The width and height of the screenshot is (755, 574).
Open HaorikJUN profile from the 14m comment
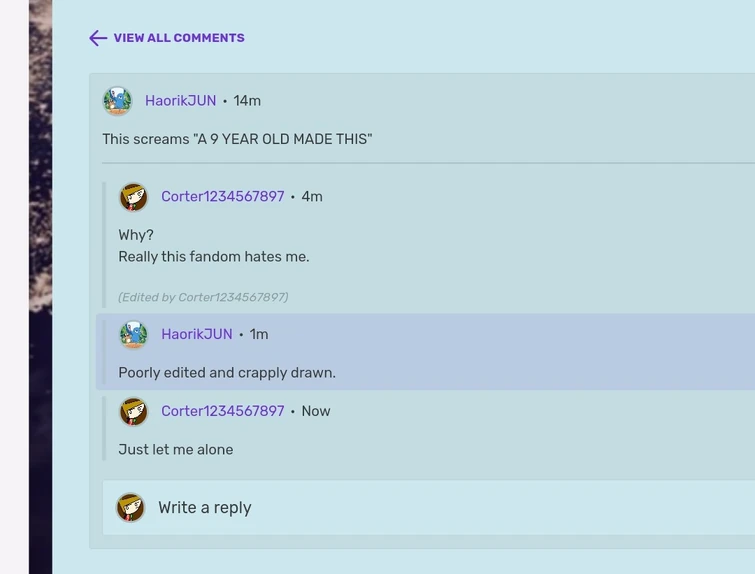181,101
